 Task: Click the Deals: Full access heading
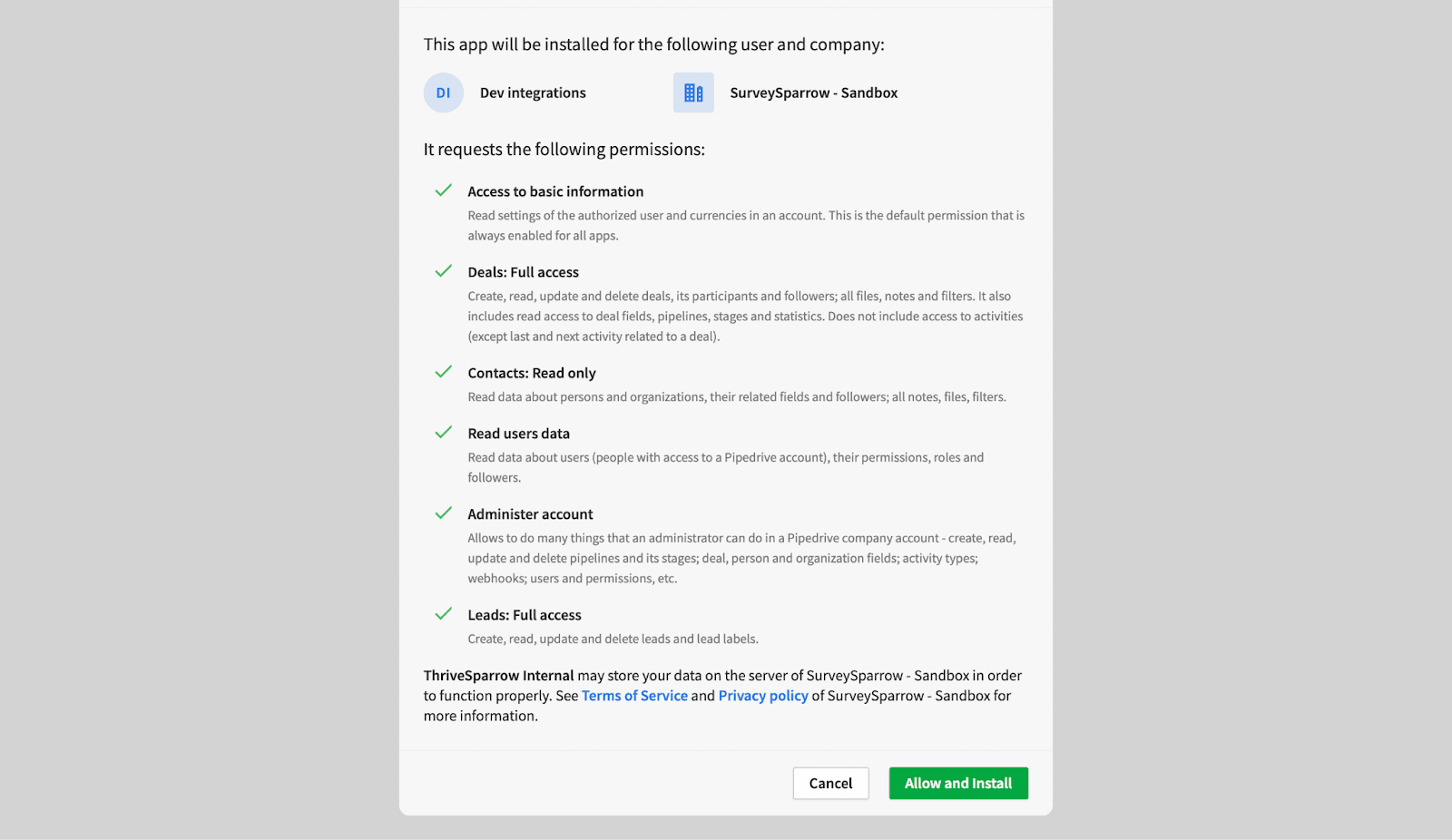[x=523, y=272]
